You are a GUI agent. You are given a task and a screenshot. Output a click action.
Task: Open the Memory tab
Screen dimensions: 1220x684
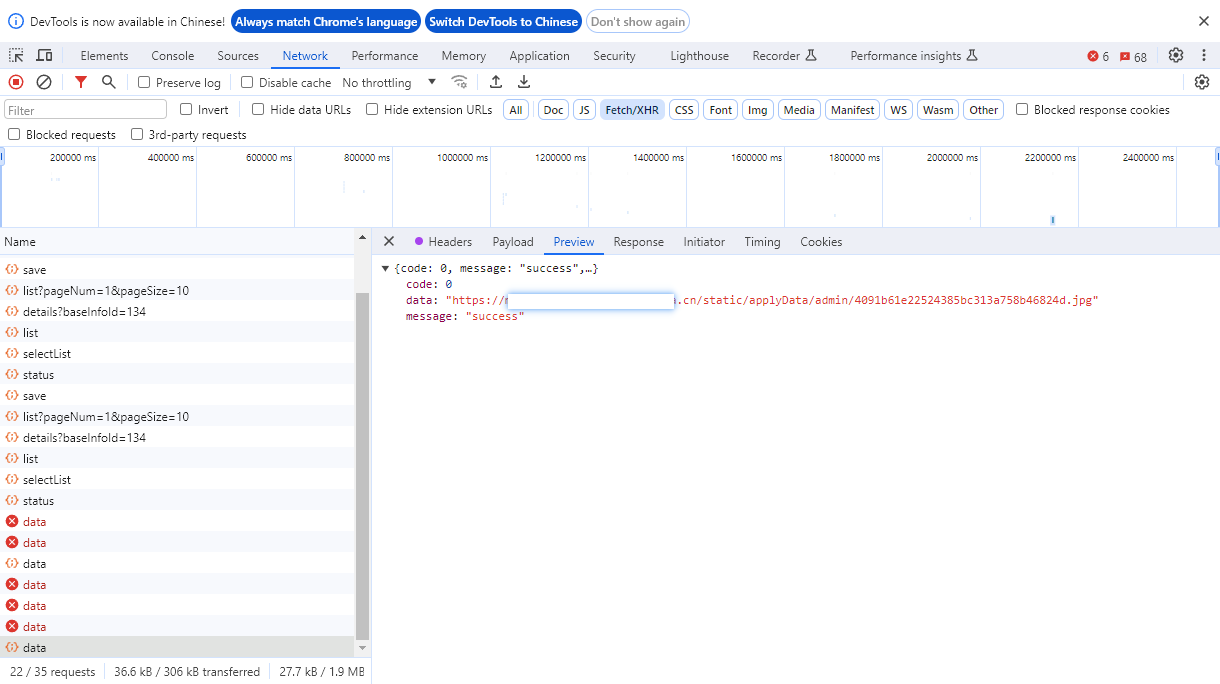click(464, 56)
